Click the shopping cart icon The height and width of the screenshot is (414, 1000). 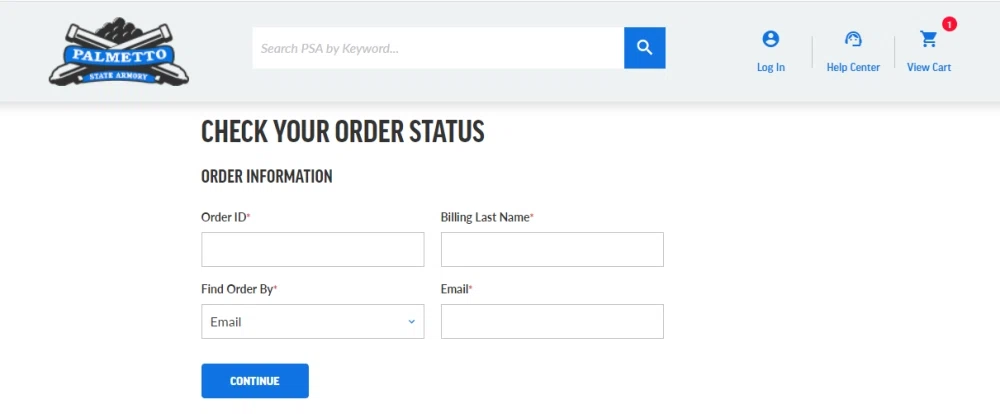[929, 40]
